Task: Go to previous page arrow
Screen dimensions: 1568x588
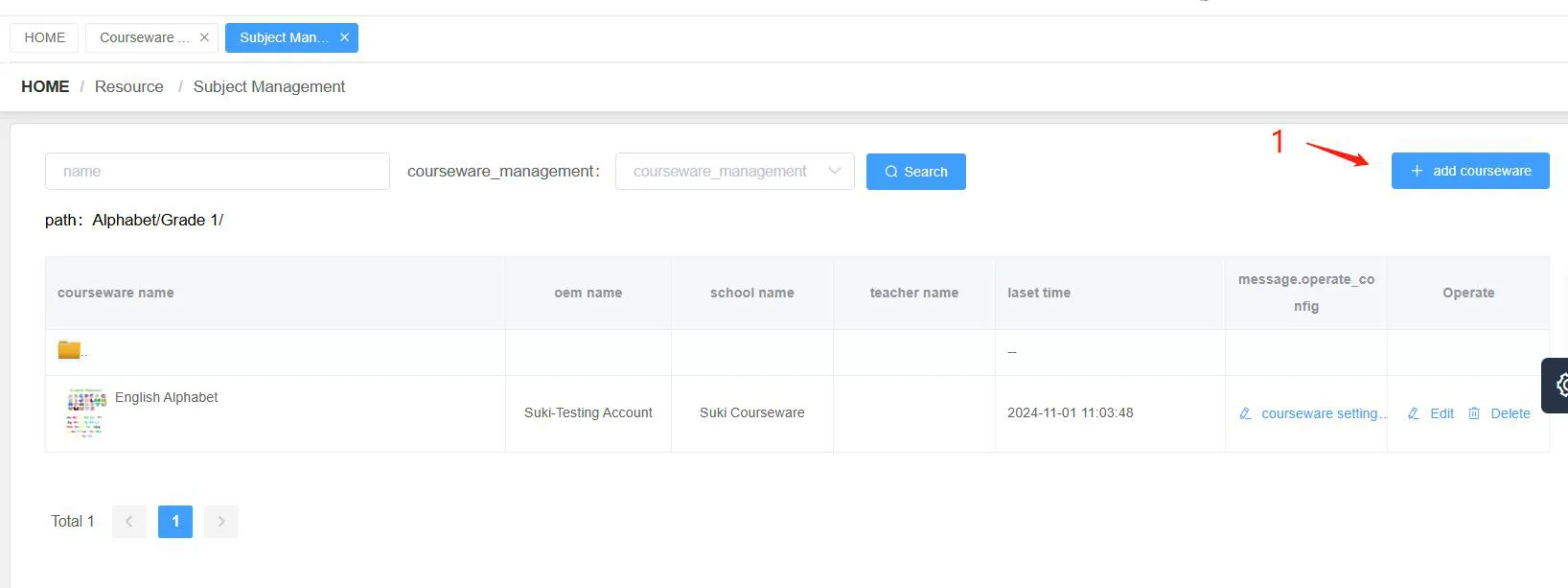Action: coord(129,521)
